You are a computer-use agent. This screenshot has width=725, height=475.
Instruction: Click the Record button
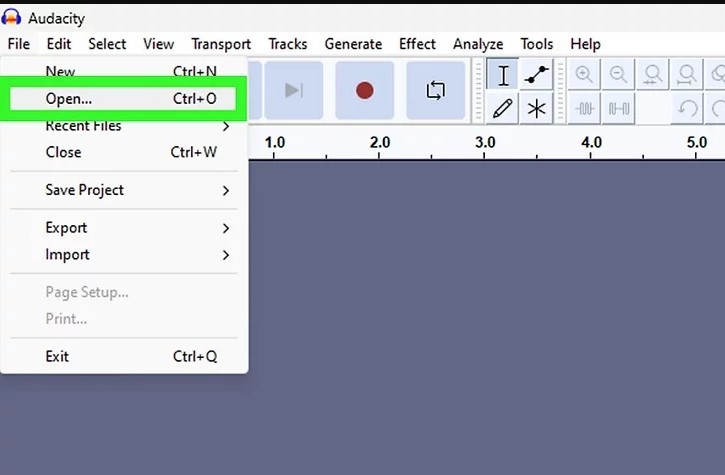[x=364, y=90]
